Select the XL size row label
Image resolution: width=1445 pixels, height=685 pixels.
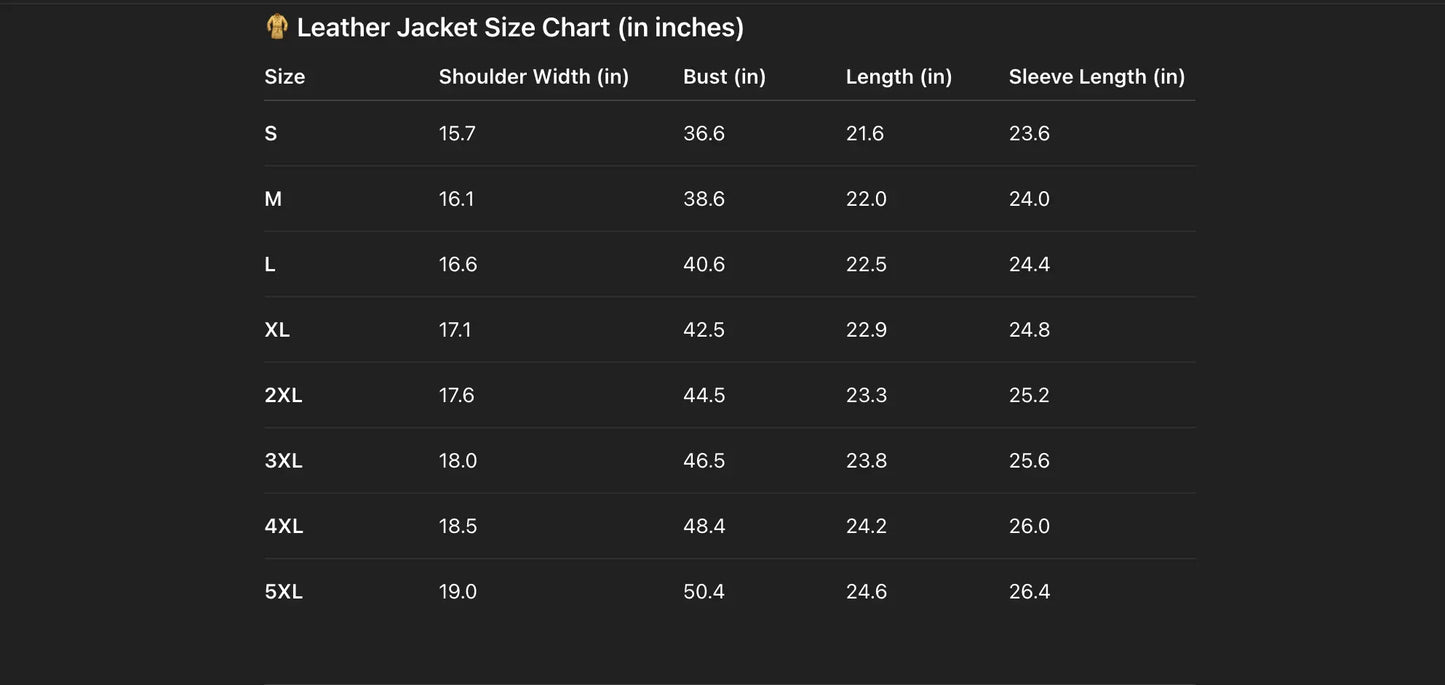[277, 330]
